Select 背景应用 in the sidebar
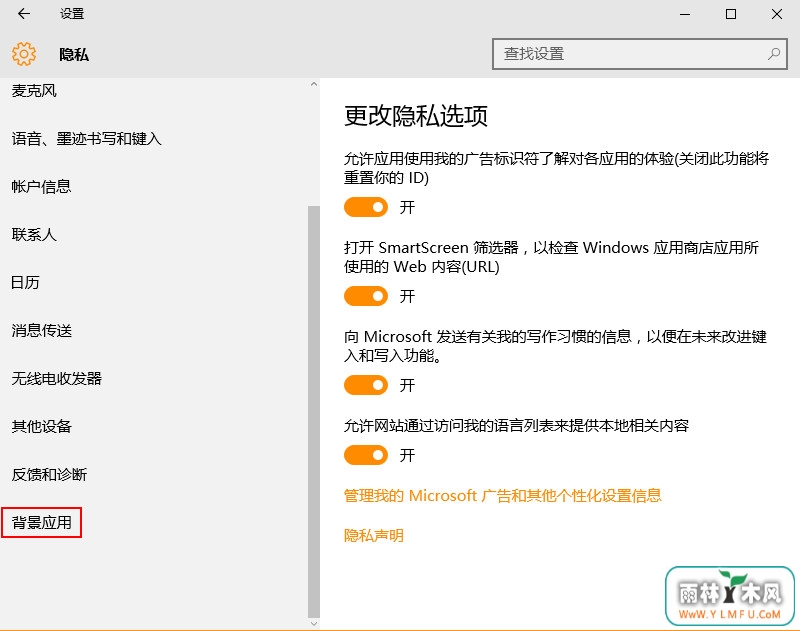This screenshot has height=631, width=800. point(41,522)
